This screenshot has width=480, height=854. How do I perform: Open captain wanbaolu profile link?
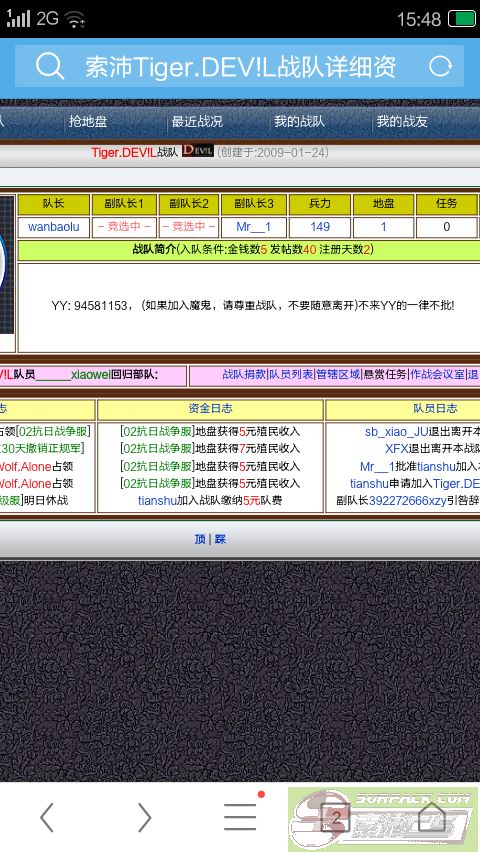[53, 227]
